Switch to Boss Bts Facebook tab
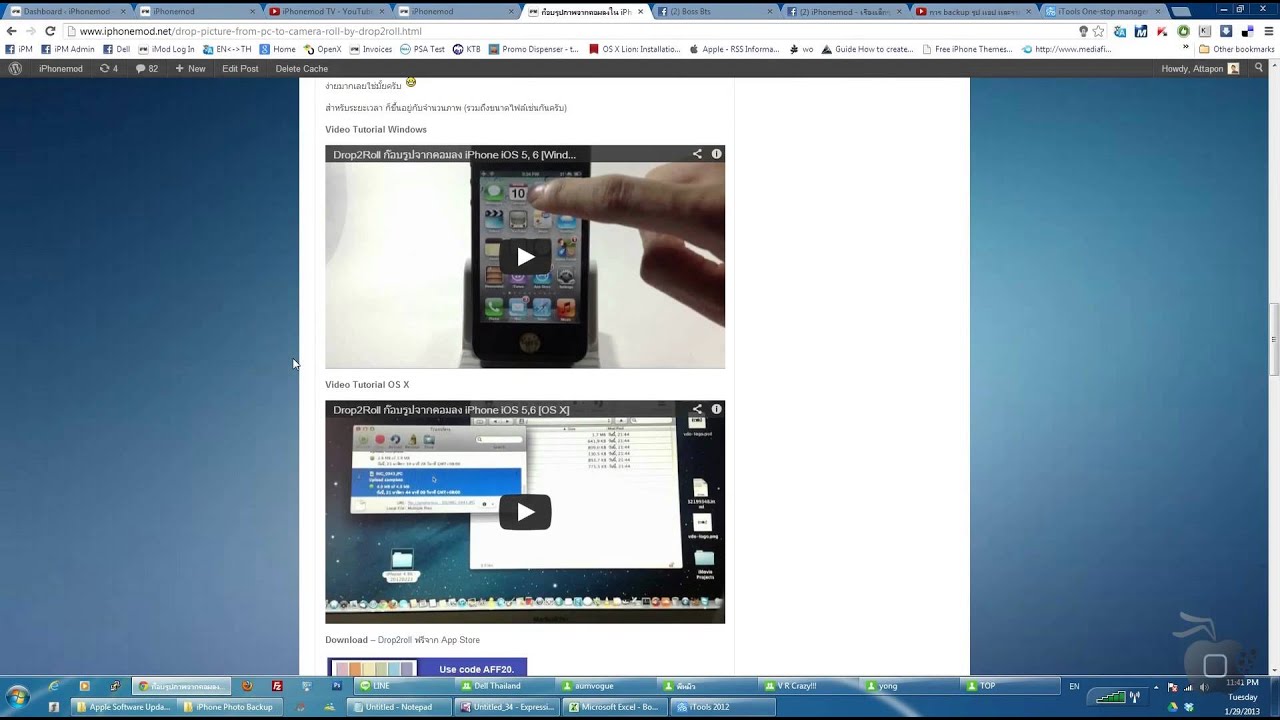 tap(715, 11)
